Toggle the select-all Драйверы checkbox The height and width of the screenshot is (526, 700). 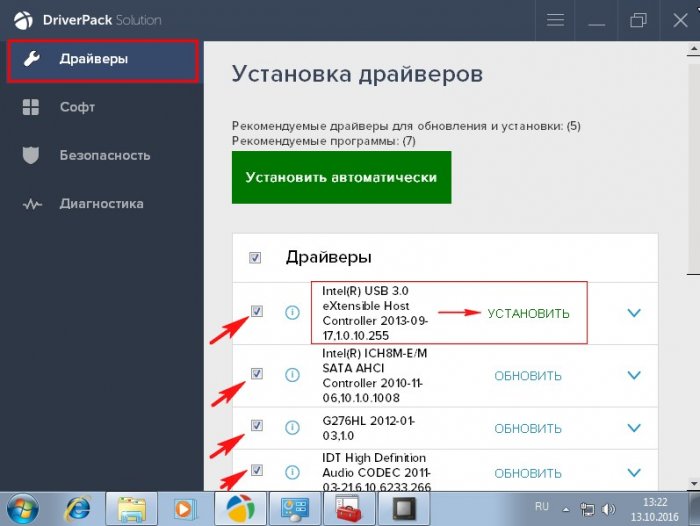(255, 258)
